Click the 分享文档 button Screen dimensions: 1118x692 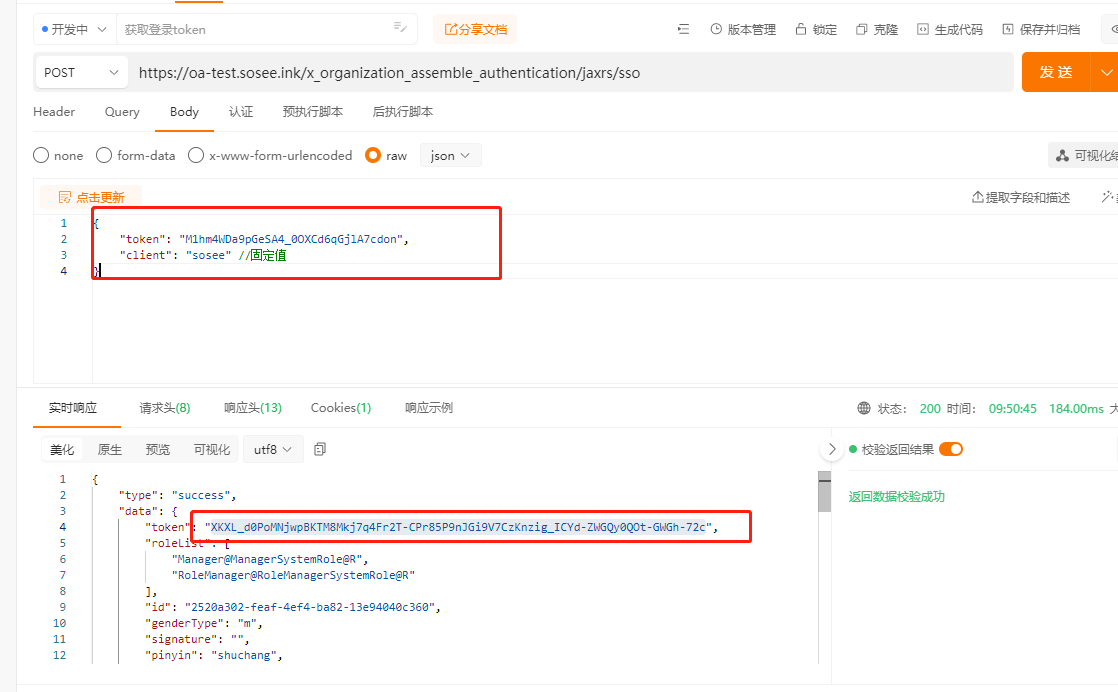[x=476, y=29]
